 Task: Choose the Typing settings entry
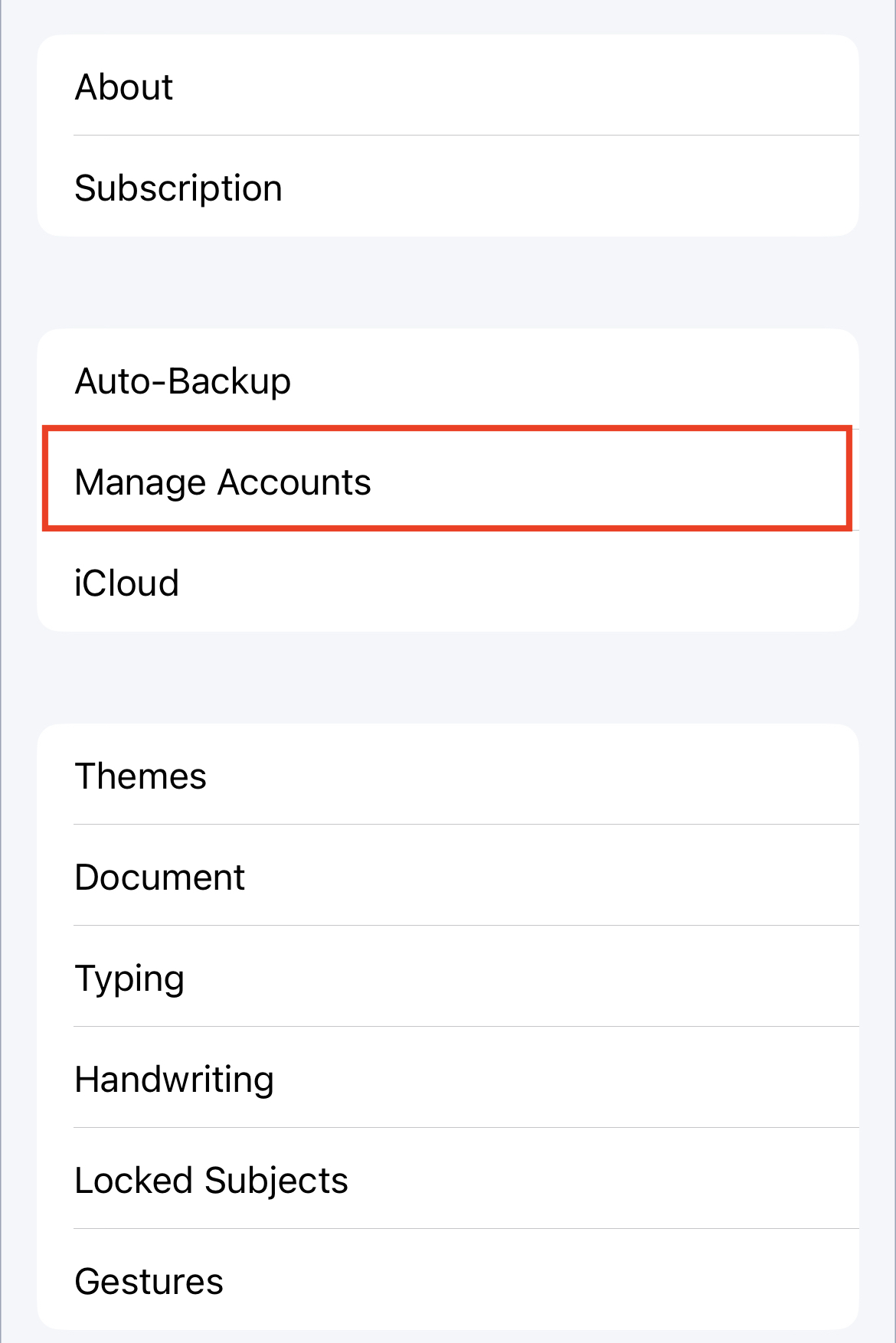447,978
